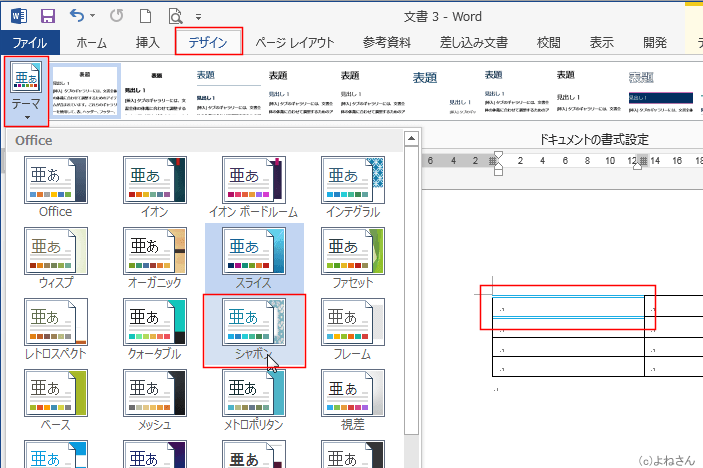Choose the ベース theme

point(56,400)
